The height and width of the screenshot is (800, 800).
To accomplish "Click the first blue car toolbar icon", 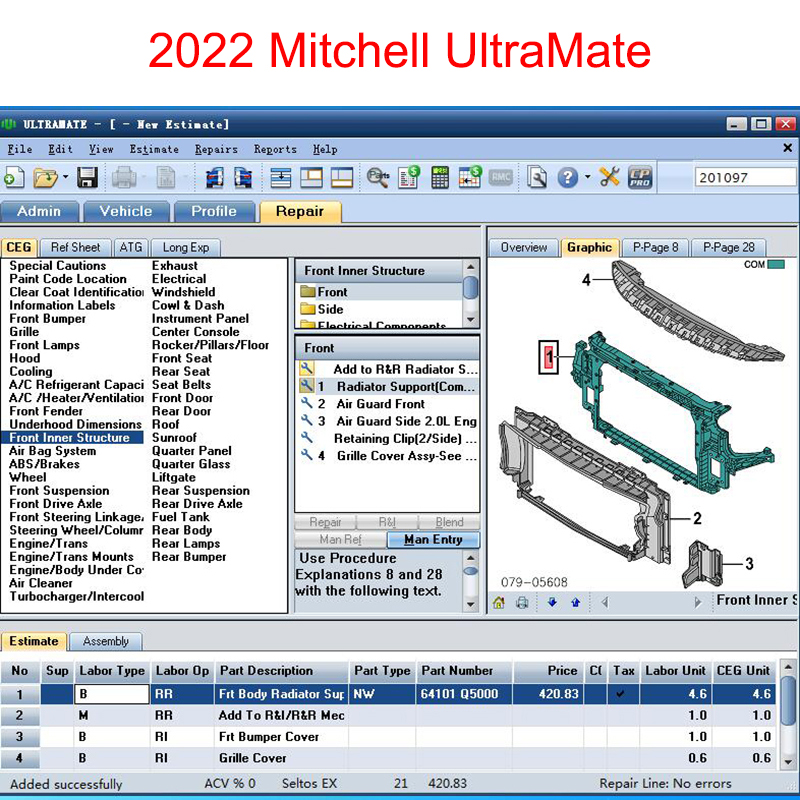I will tap(215, 178).
